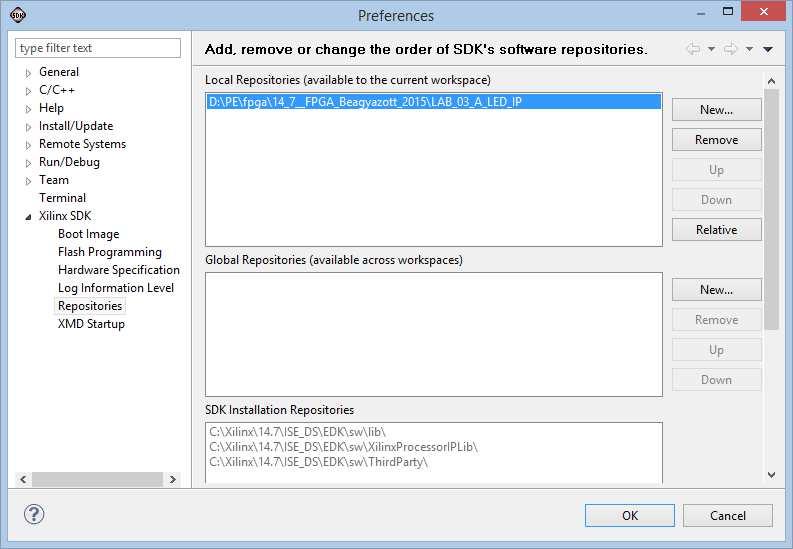The width and height of the screenshot is (793, 549).
Task: Minimize the Preferences window
Action: 701,12
